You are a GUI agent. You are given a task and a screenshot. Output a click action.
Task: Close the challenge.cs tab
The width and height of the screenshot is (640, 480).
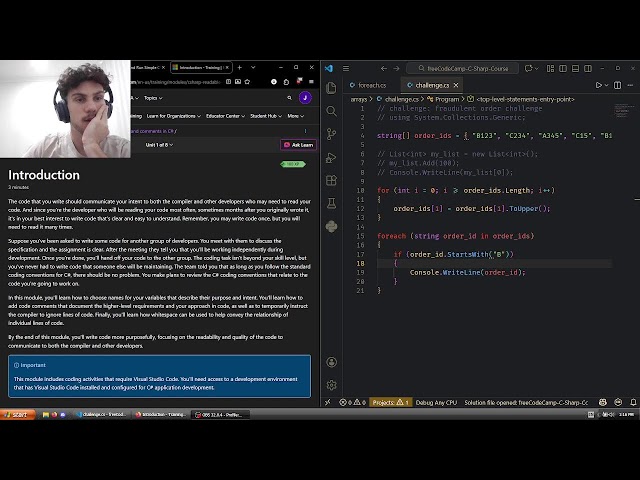click(456, 85)
